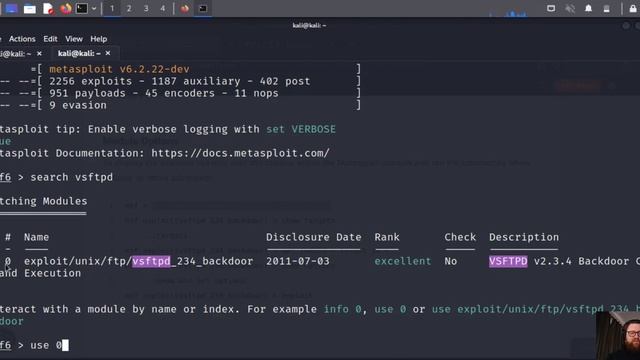Click the green 'use 0' example text
This screenshot has height=360, width=640.
tap(390, 309)
